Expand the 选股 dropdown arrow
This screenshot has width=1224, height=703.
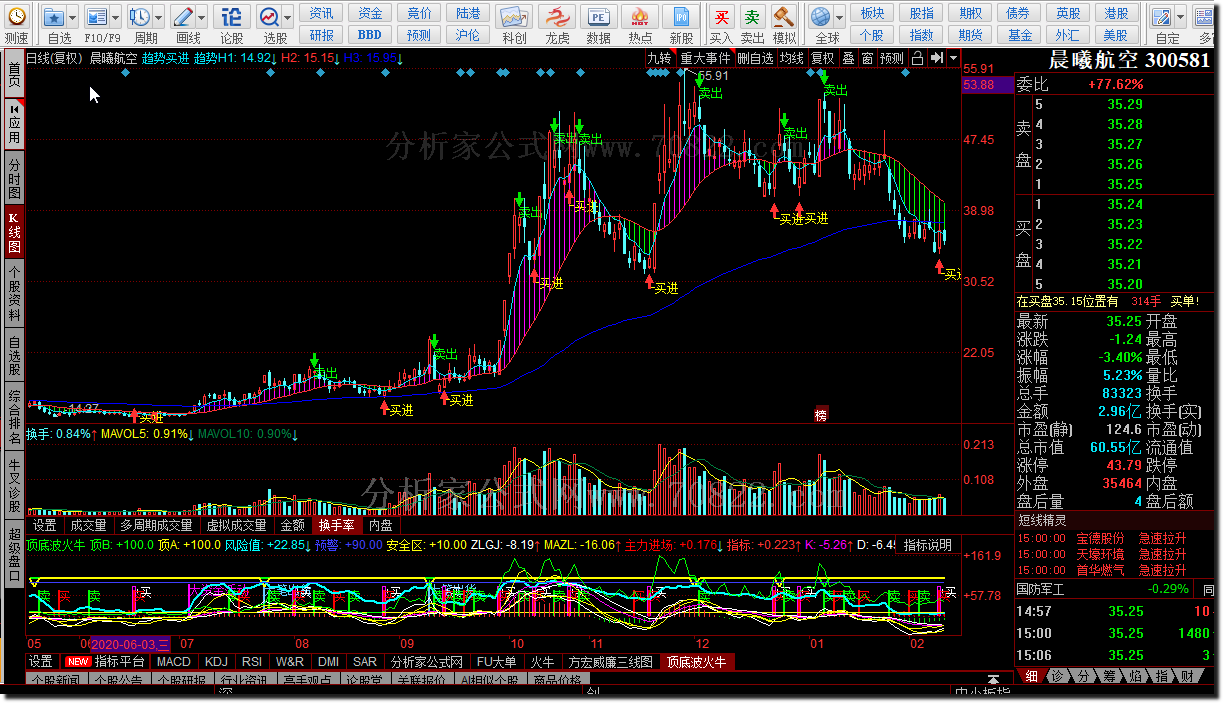pyautogui.click(x=289, y=18)
